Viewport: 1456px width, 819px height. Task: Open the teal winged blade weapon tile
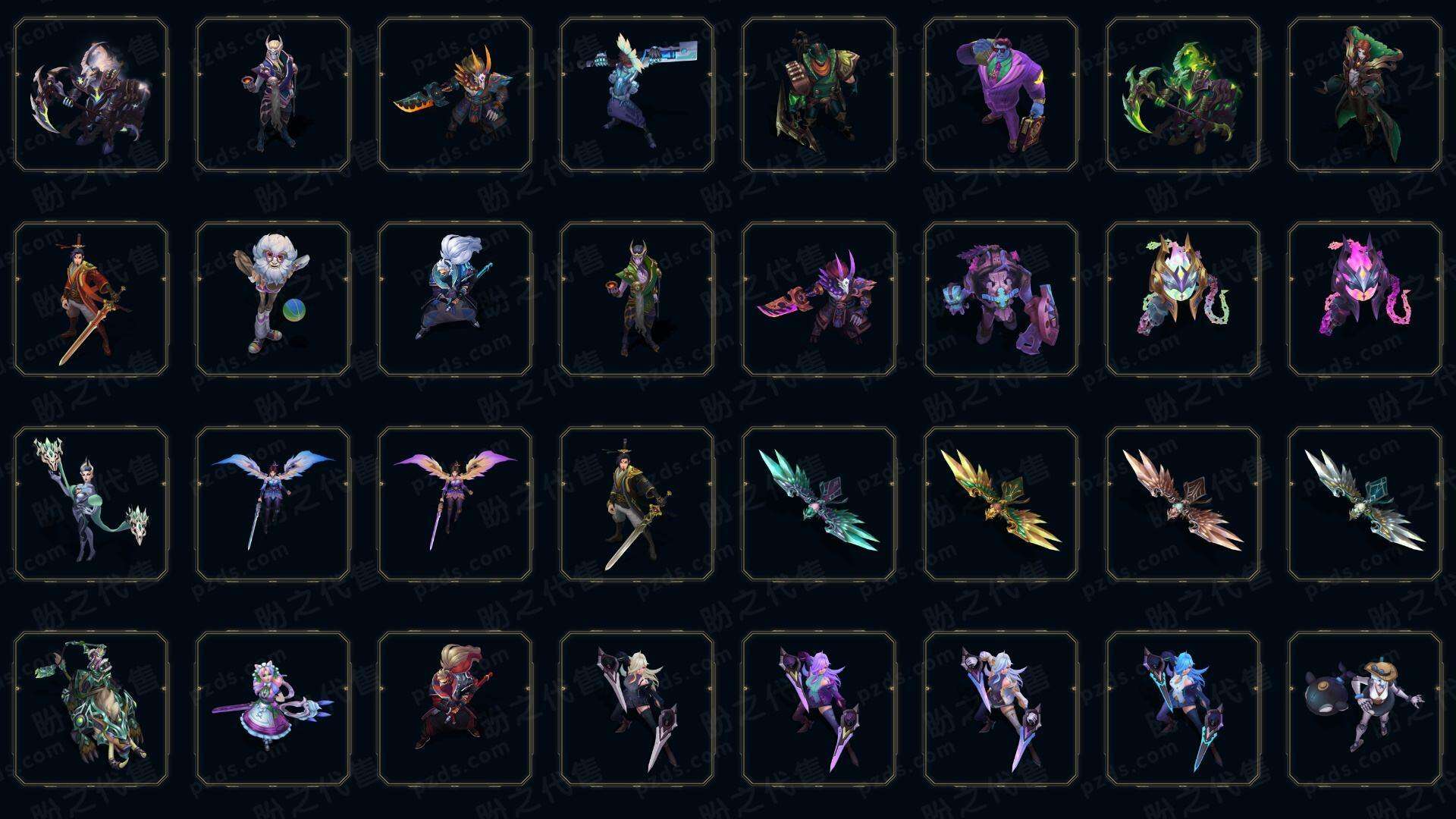tap(819, 504)
